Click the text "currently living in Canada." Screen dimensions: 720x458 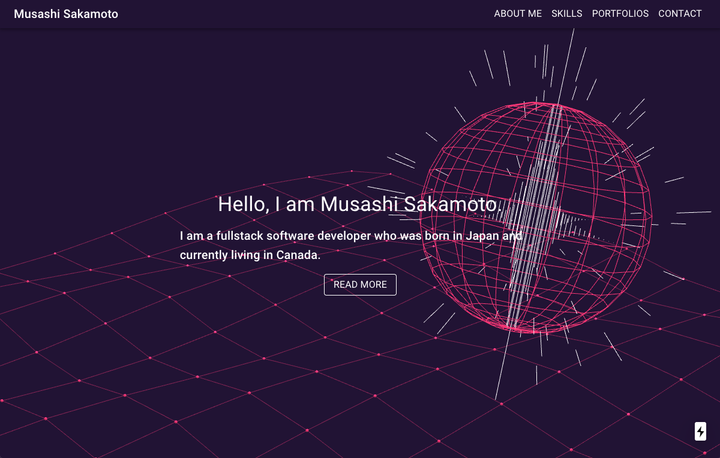250,255
